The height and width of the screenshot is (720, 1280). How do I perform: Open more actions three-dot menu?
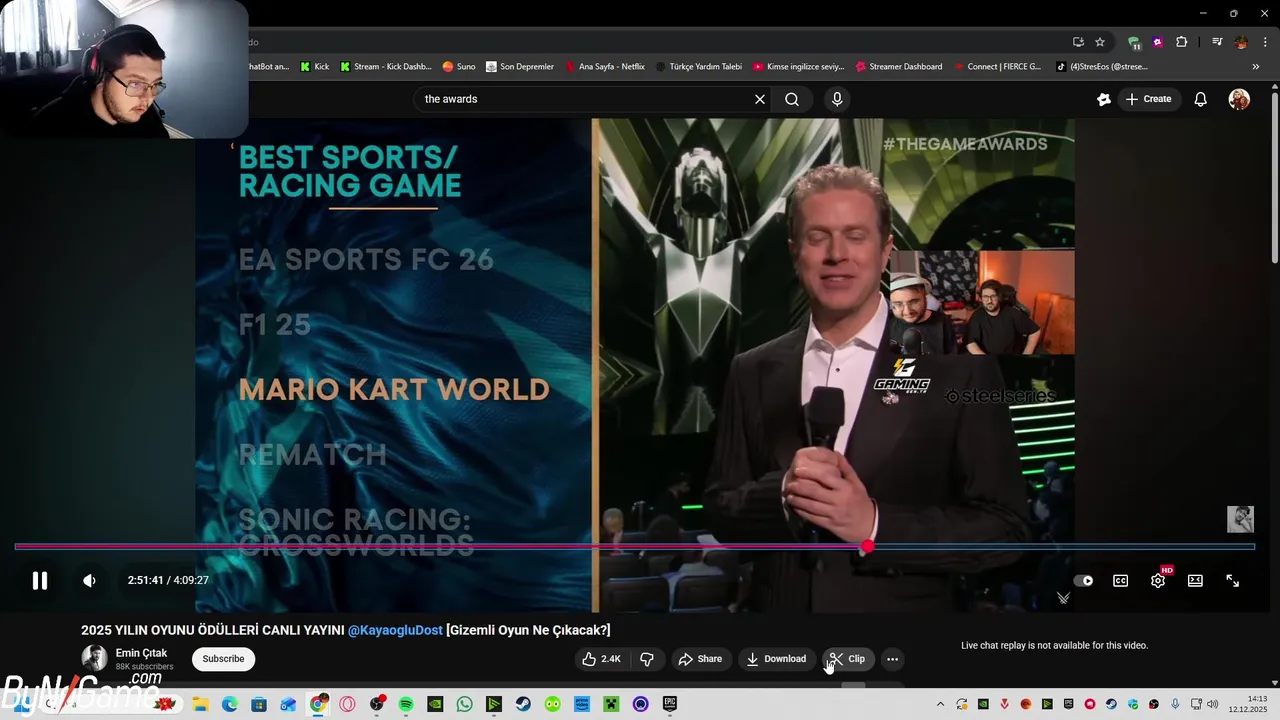click(x=892, y=659)
